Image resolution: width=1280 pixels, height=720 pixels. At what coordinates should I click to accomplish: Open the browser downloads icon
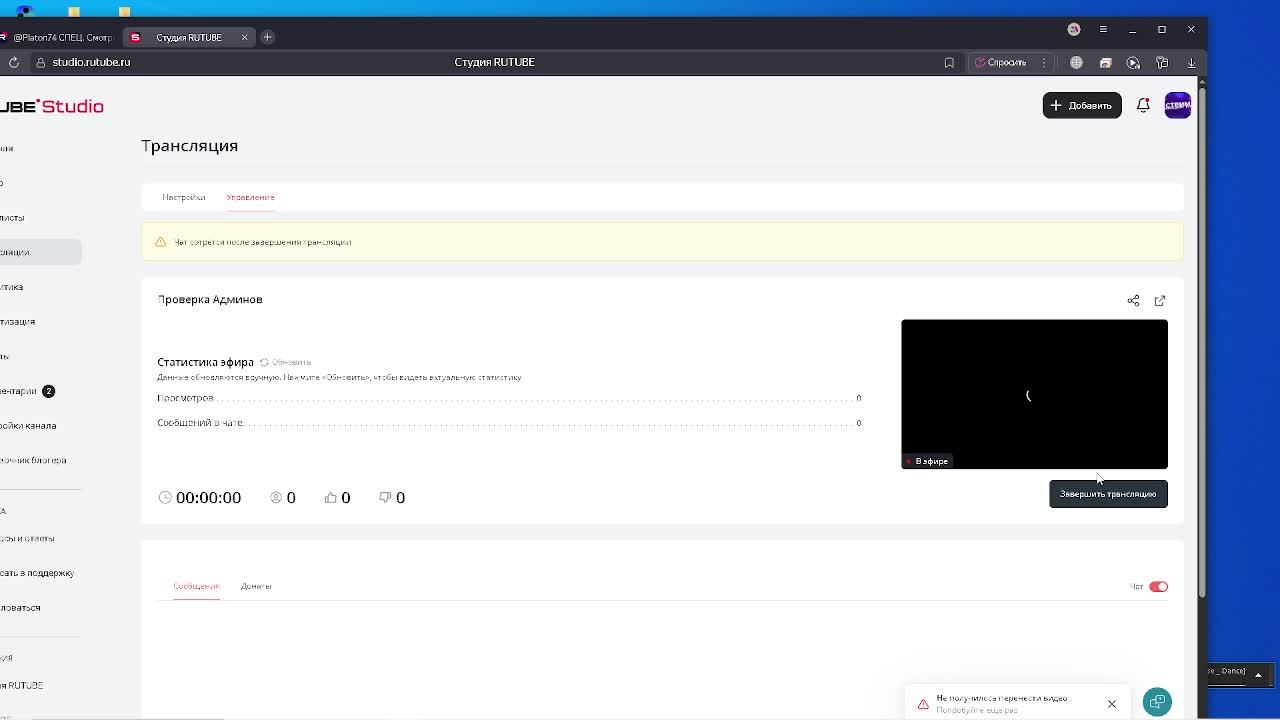1191,62
